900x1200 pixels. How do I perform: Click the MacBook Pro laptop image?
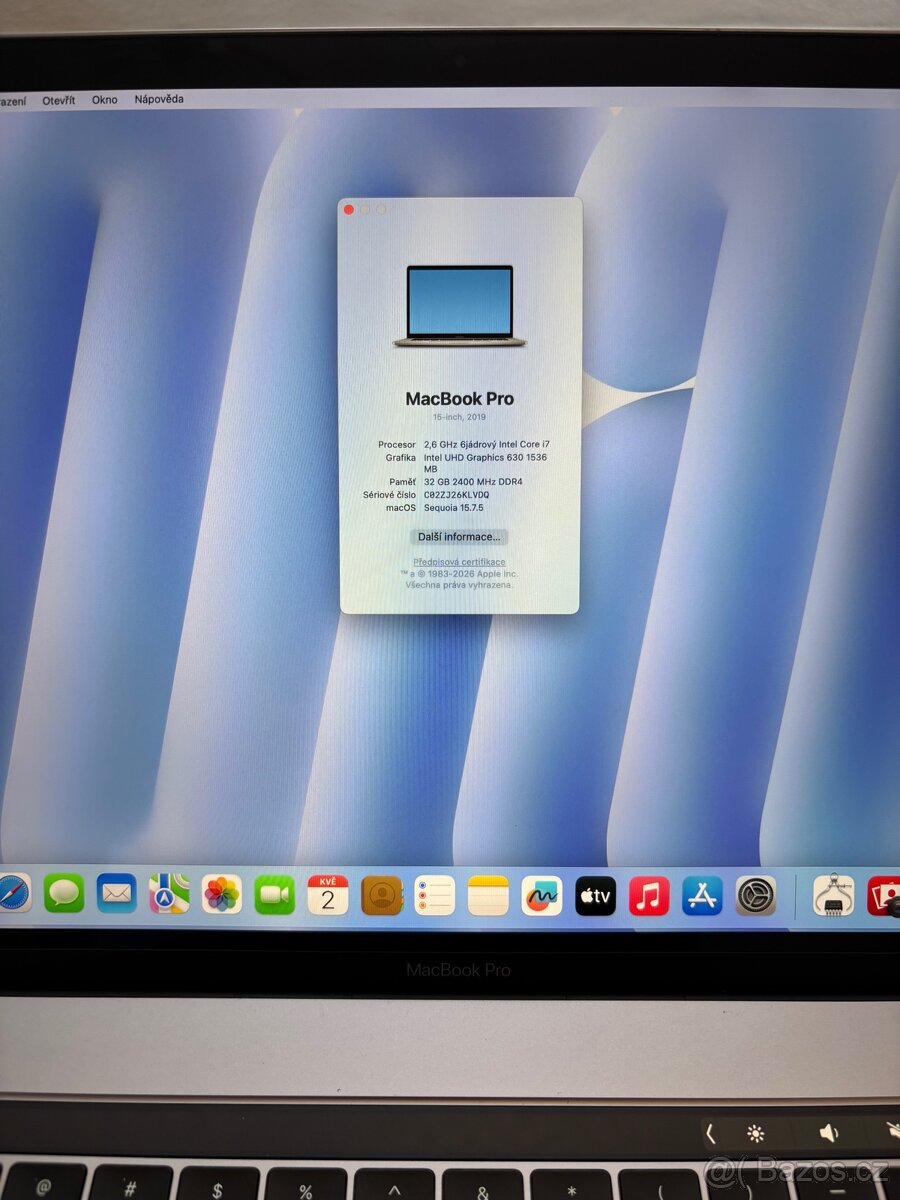pos(460,306)
